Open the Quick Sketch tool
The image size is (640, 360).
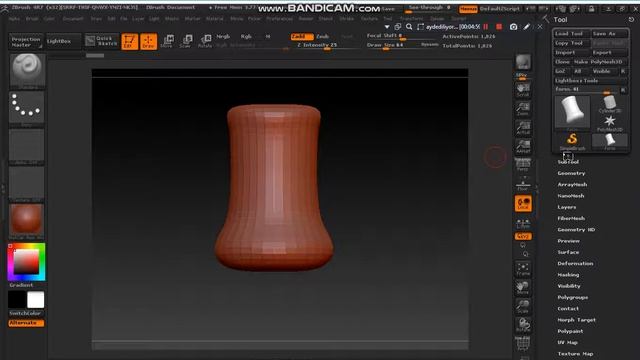[x=102, y=41]
